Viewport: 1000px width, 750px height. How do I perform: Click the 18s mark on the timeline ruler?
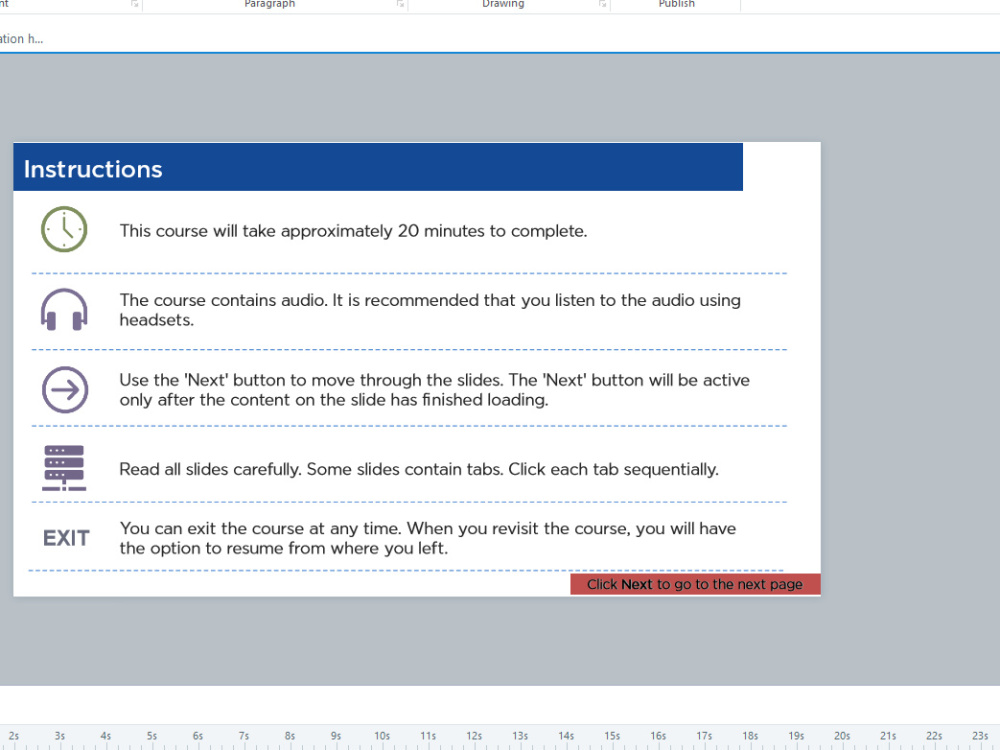[750, 736]
